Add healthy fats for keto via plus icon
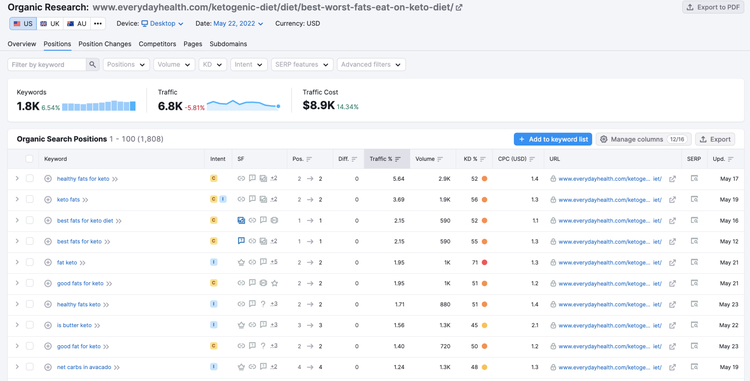The height and width of the screenshot is (381, 750). point(48,179)
